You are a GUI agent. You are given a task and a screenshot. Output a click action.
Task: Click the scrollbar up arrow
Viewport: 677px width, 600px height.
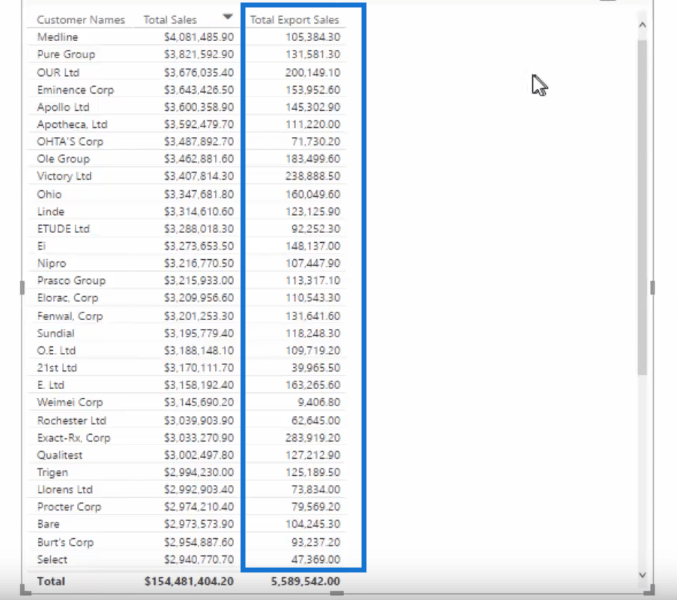click(x=642, y=25)
